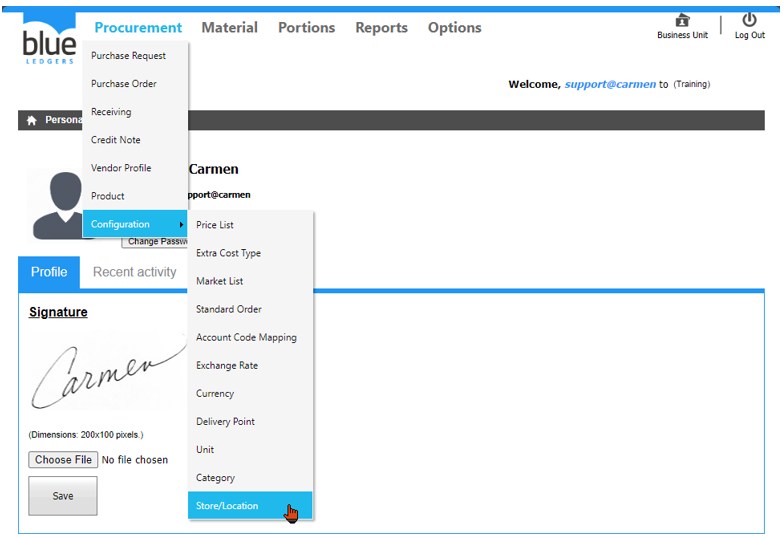The width and height of the screenshot is (783, 537).
Task: Select Store/Location in Configuration submenu
Action: click(x=227, y=506)
